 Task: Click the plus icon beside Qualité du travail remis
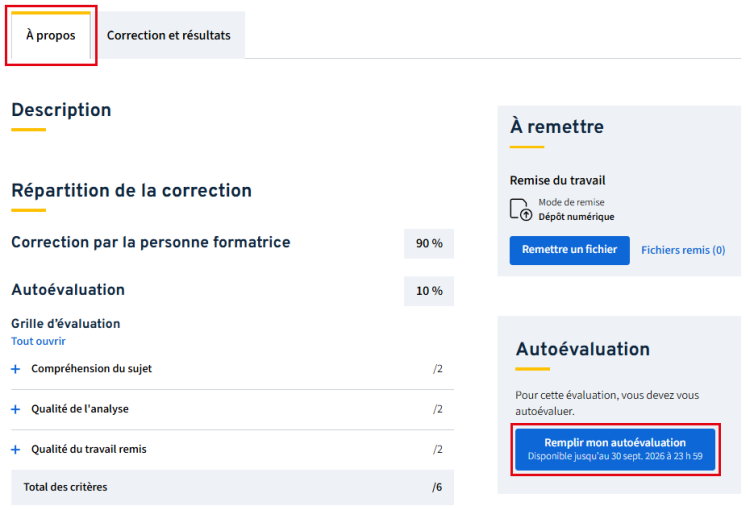[x=16, y=450]
